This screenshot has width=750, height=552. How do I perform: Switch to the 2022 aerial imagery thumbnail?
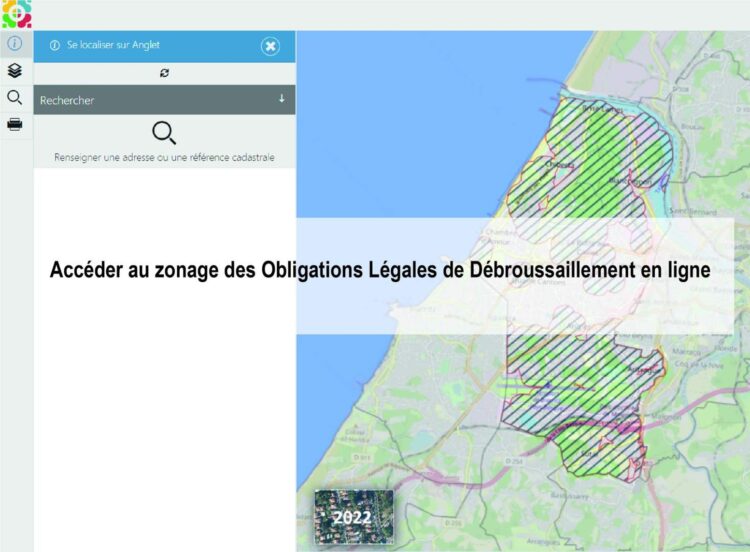(x=353, y=516)
